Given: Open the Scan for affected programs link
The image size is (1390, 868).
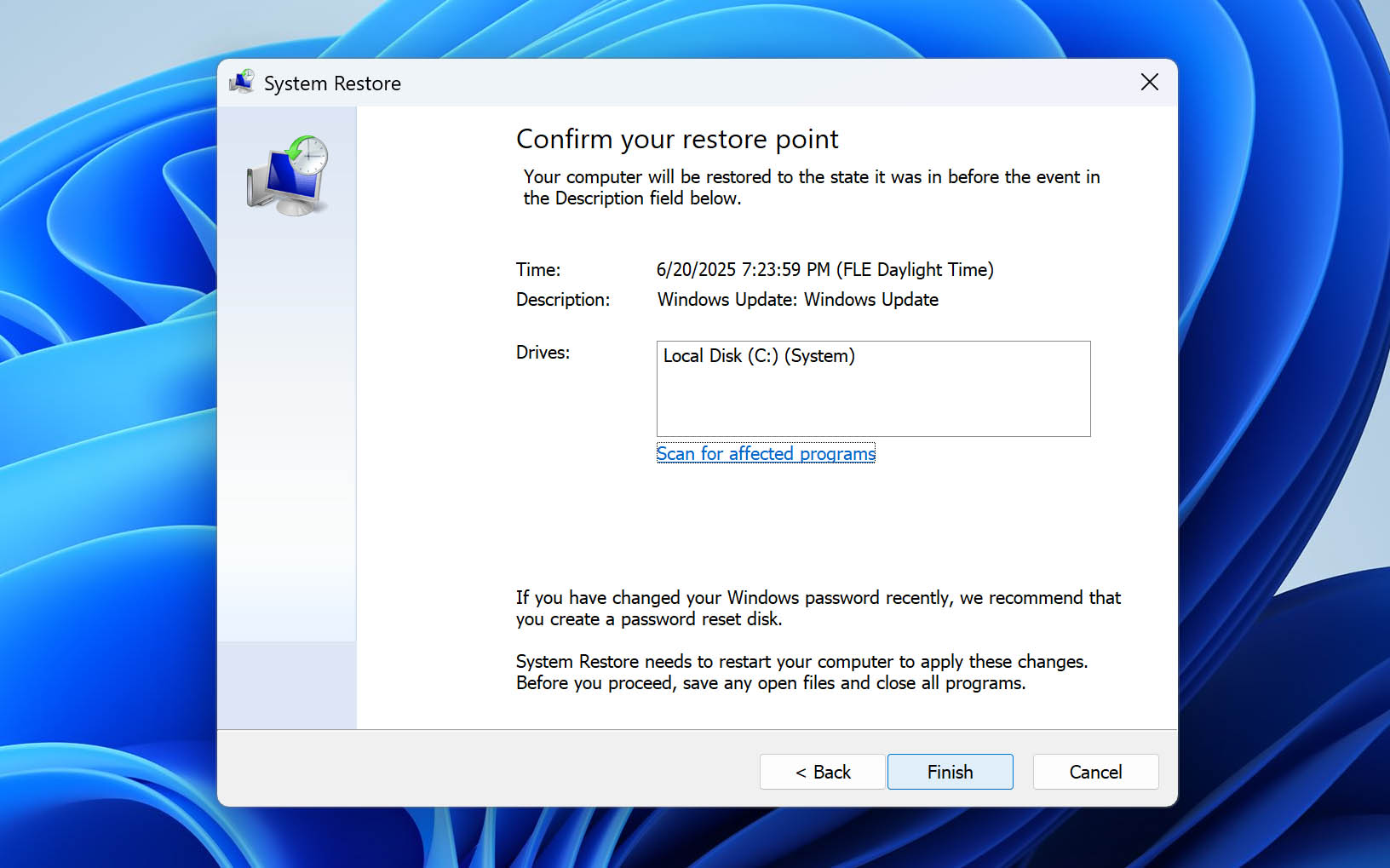Looking at the screenshot, I should 766,454.
